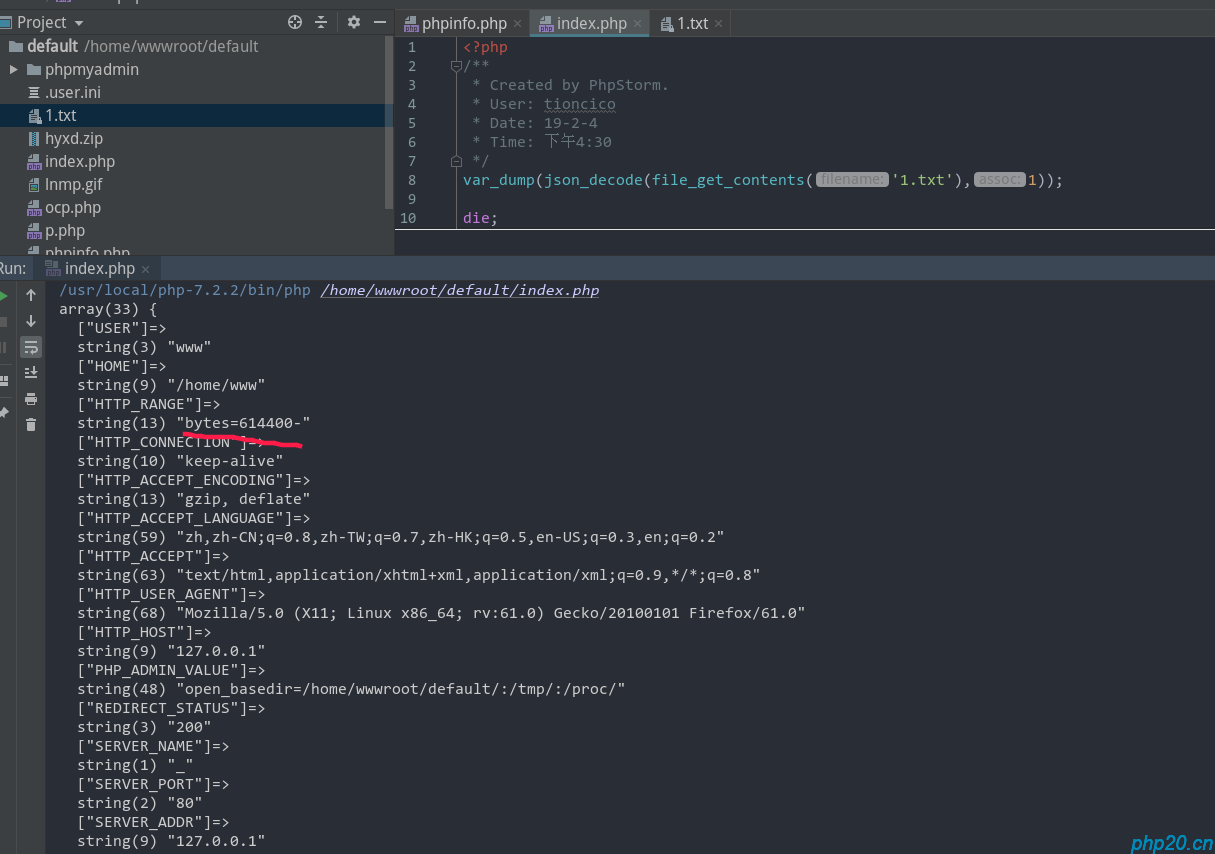Click the Up the stack trace arrow
1215x854 pixels.
[31, 295]
